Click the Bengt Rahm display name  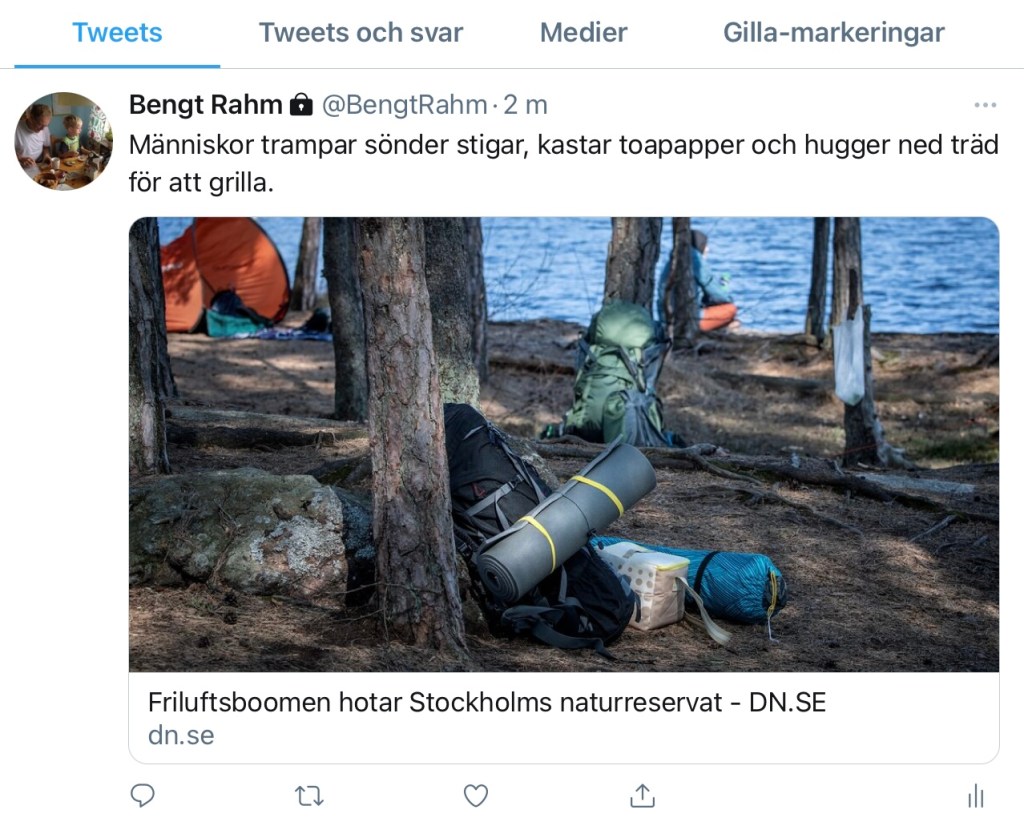[205, 104]
